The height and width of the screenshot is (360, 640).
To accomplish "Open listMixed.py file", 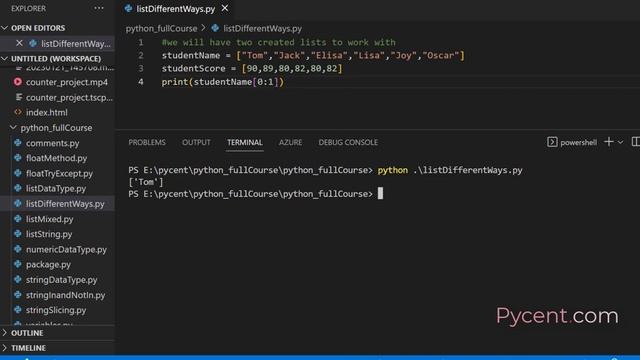I will tap(49, 219).
